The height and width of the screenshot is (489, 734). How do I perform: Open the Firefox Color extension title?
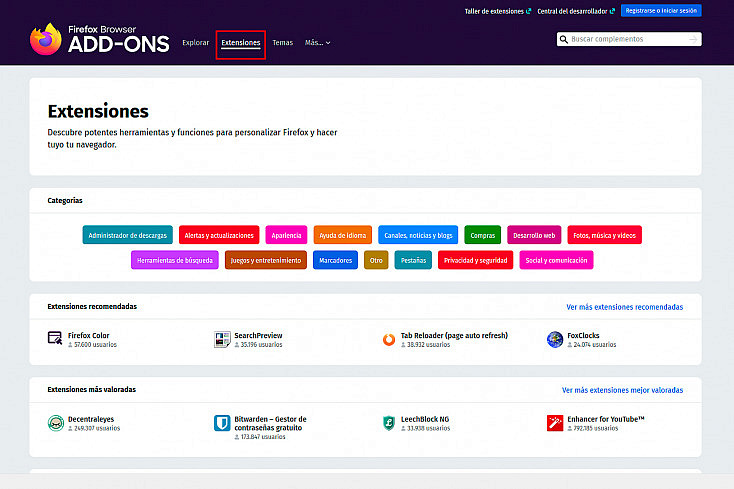pyautogui.click(x=88, y=336)
